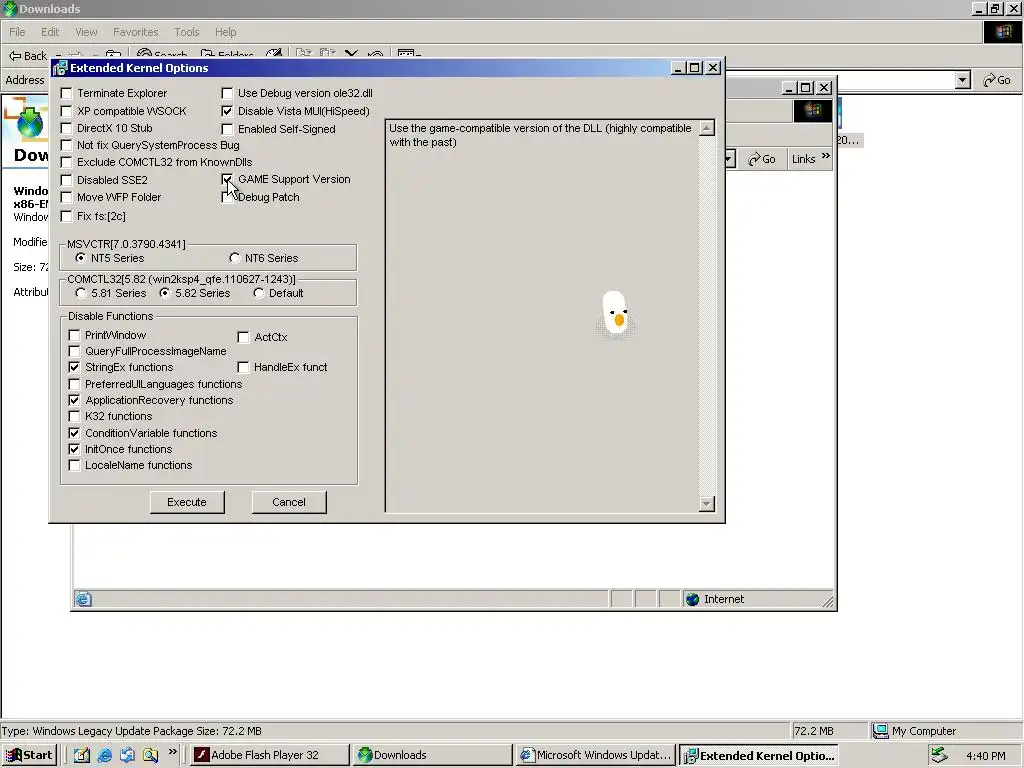This screenshot has height=768, width=1024.
Task: Expand quick launch overflow chevron
Action: tap(172, 752)
